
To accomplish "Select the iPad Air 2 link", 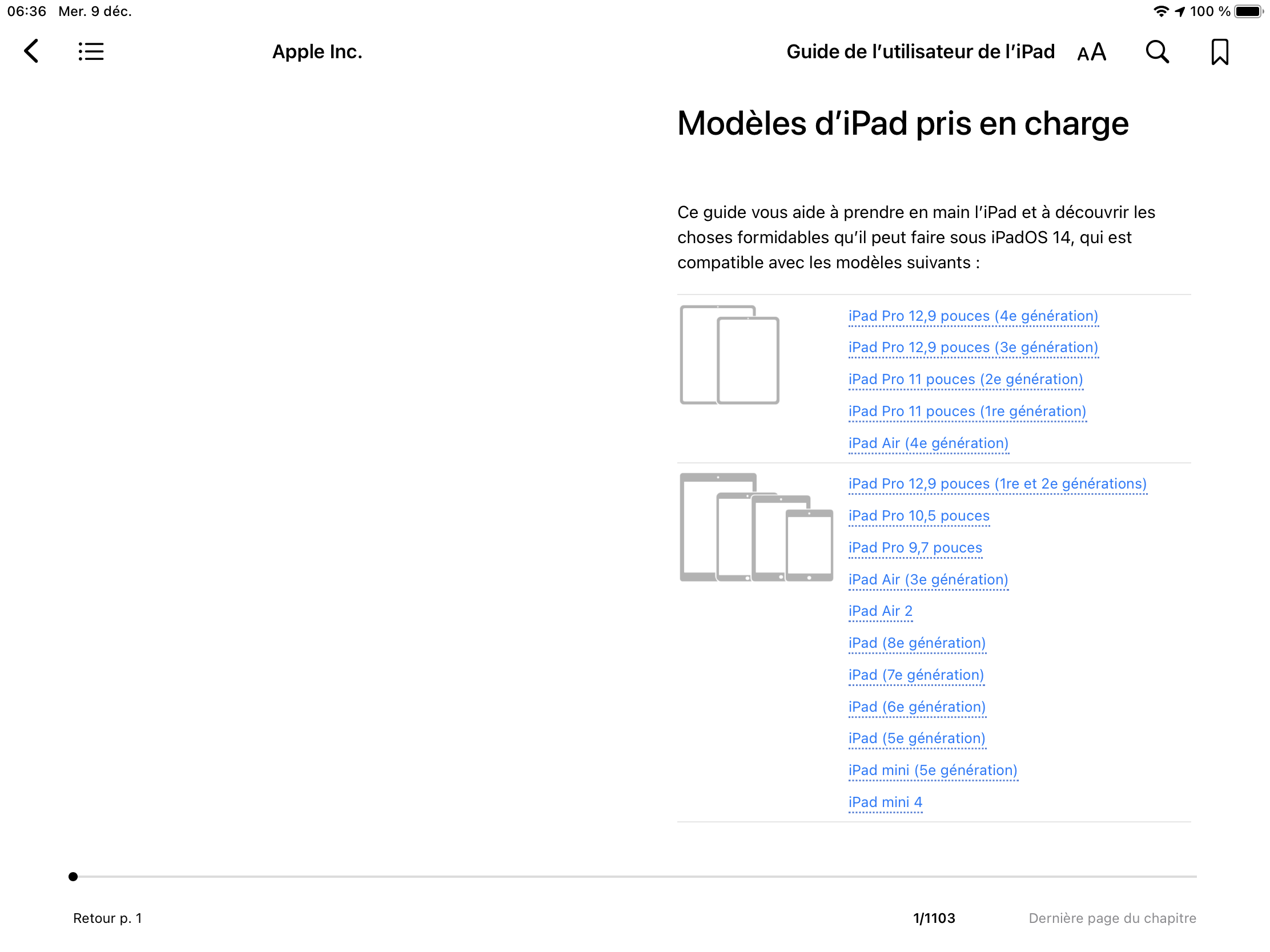I will [880, 611].
